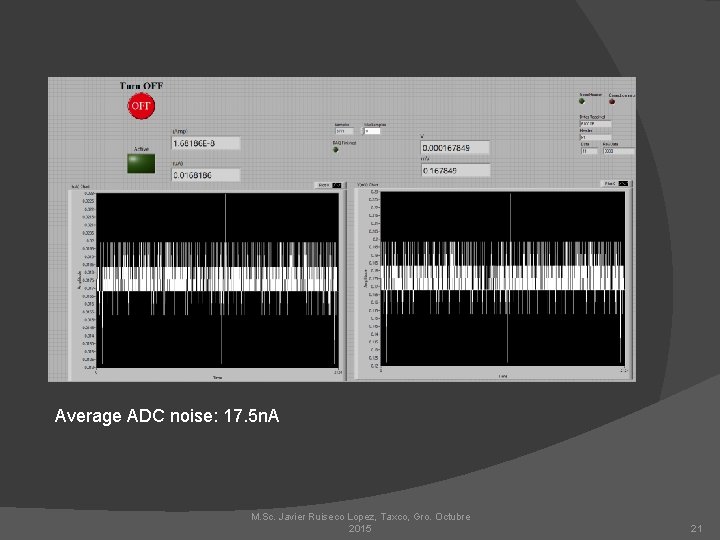Image resolution: width=720 pixels, height=540 pixels.
Task: Click the DAQ Finished indicator LED
Action: 336,150
